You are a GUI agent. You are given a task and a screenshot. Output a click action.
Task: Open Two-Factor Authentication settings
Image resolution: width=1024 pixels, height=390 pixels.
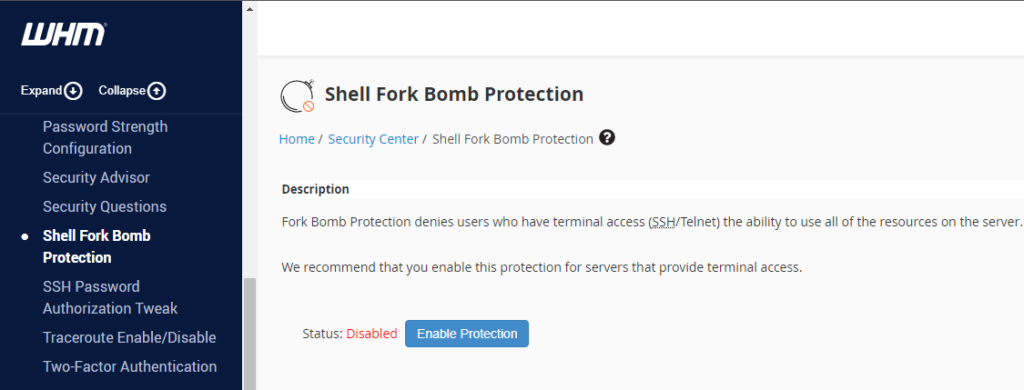[130, 366]
